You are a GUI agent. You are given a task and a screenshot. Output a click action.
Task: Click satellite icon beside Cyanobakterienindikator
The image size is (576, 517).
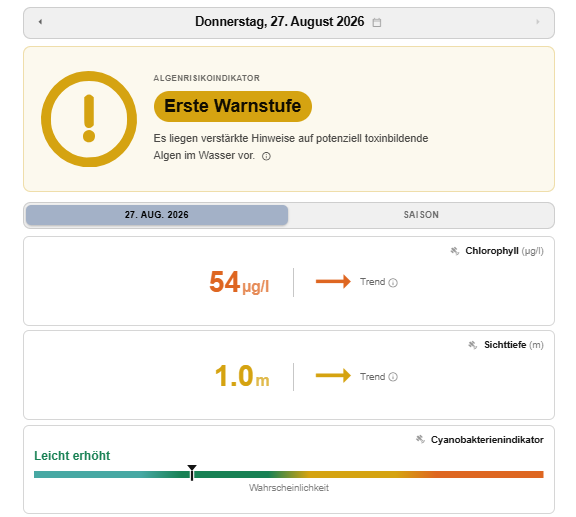pos(420,439)
